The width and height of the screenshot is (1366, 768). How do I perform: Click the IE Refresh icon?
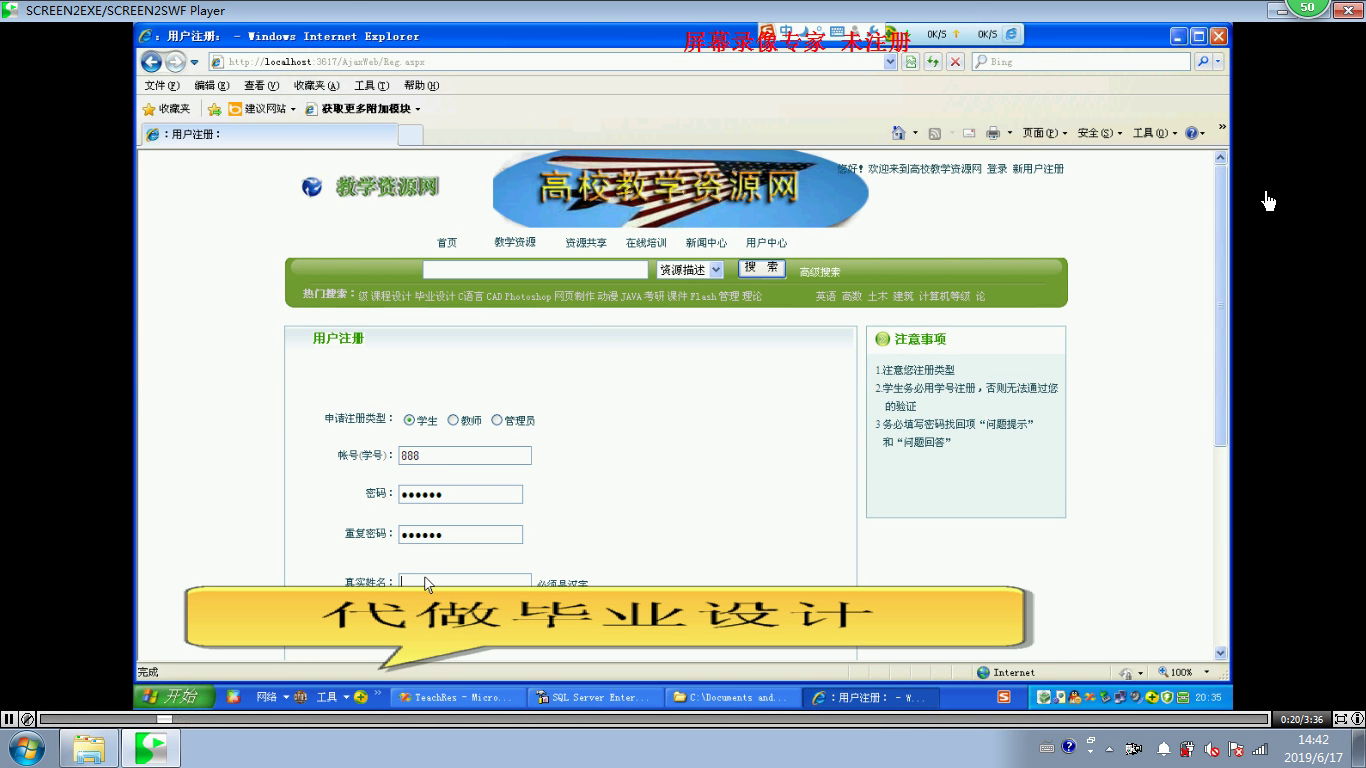(x=933, y=62)
